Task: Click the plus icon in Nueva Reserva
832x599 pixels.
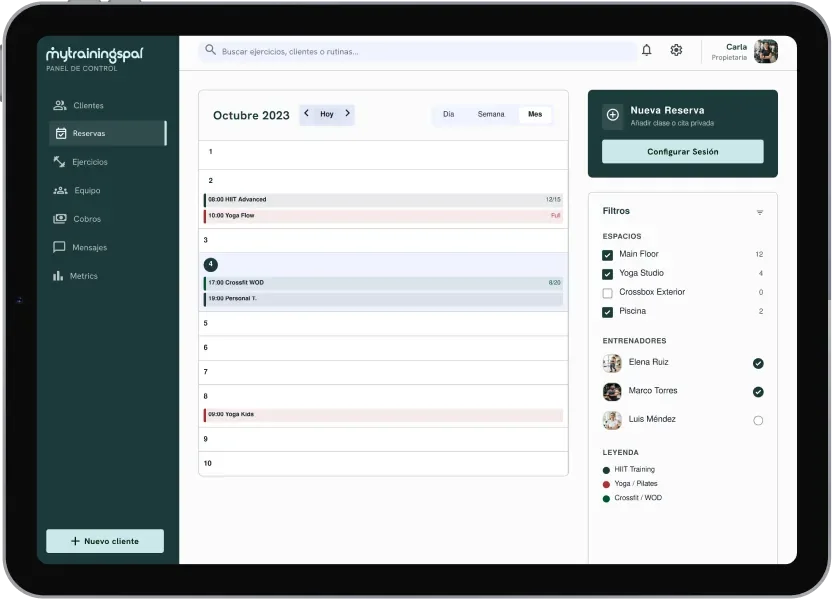Action: tap(612, 115)
